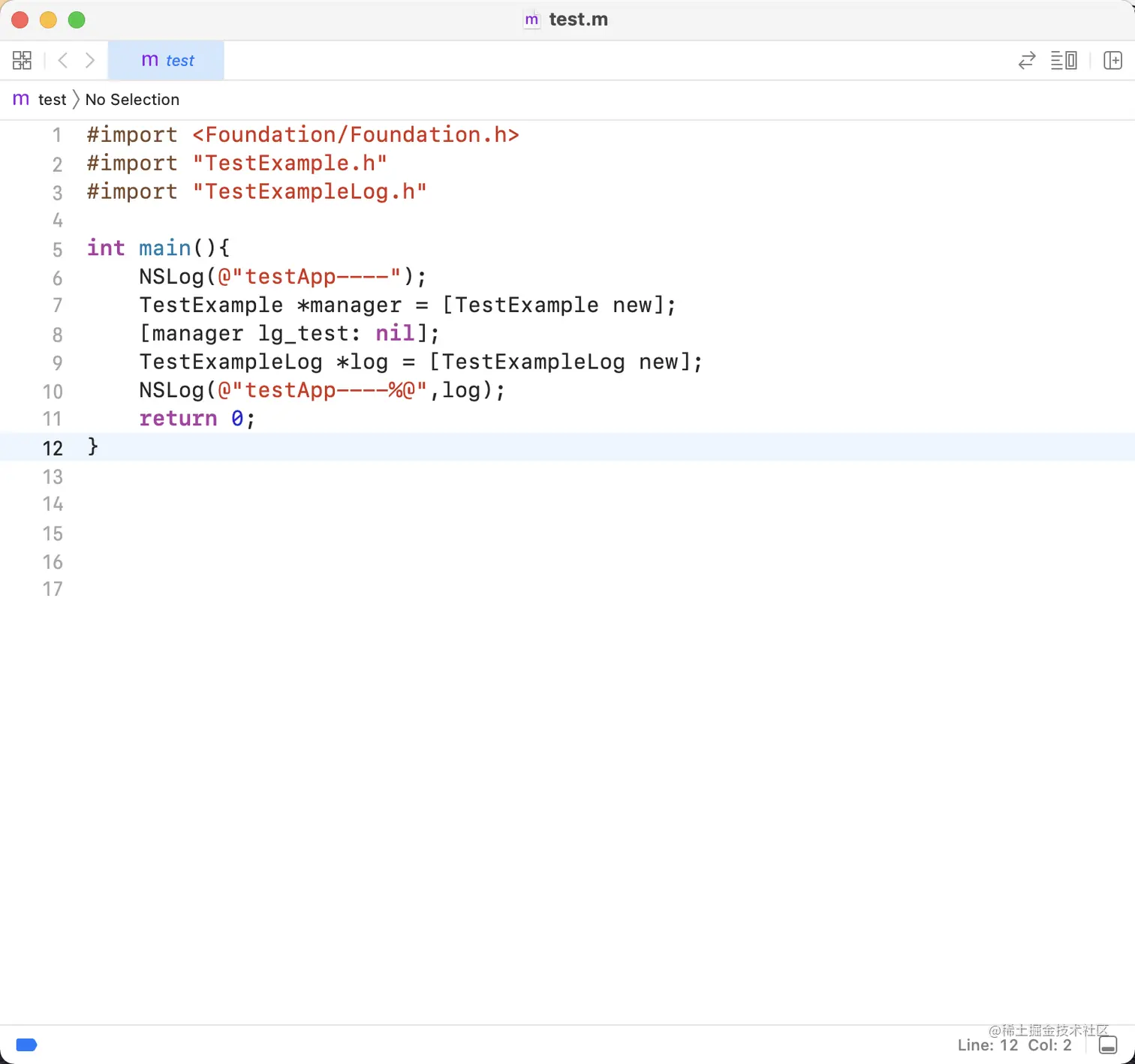Open the No Selection symbol menu
The image size is (1135, 1064).
click(x=132, y=100)
